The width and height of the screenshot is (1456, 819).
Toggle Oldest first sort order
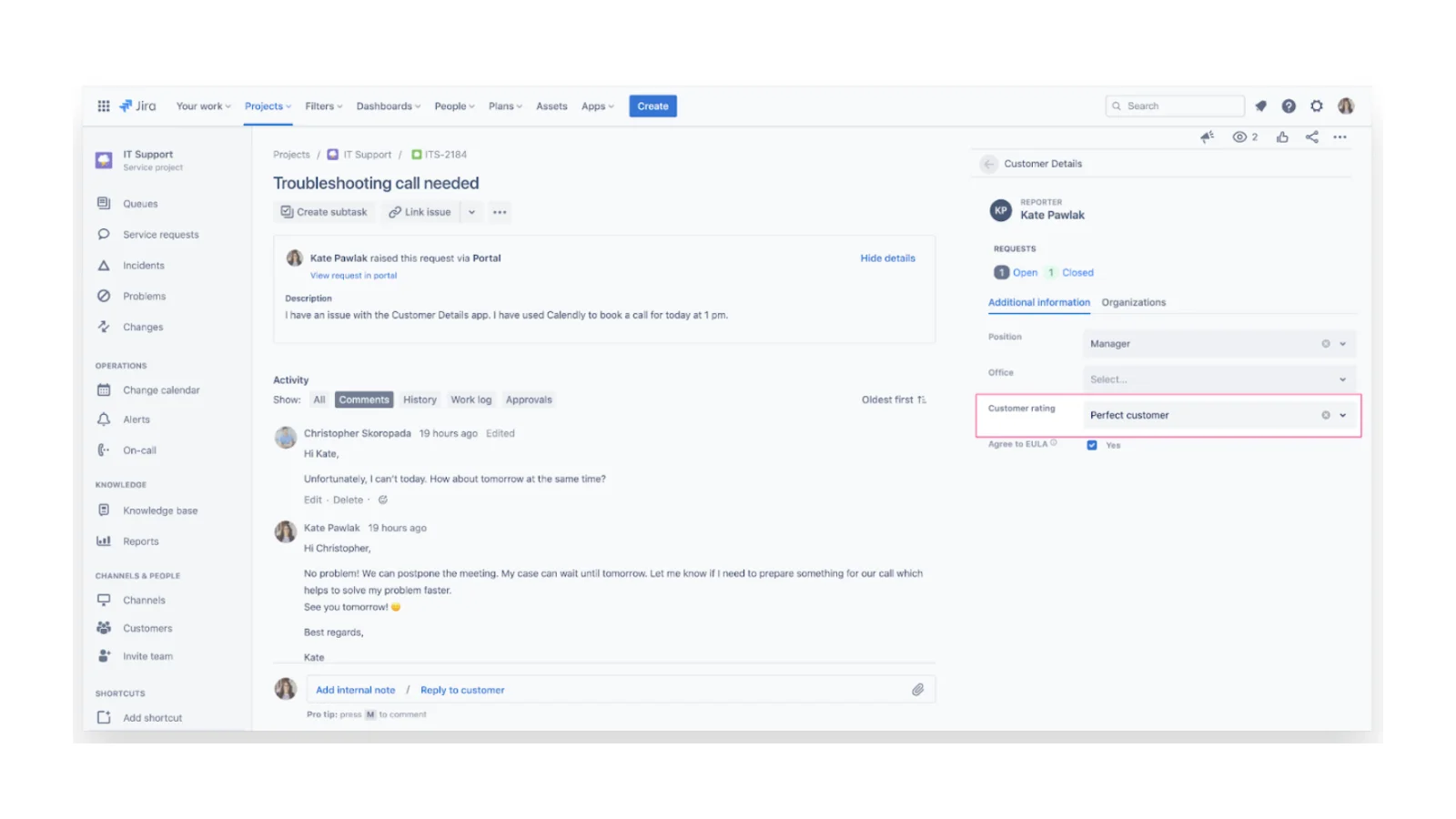click(x=894, y=399)
